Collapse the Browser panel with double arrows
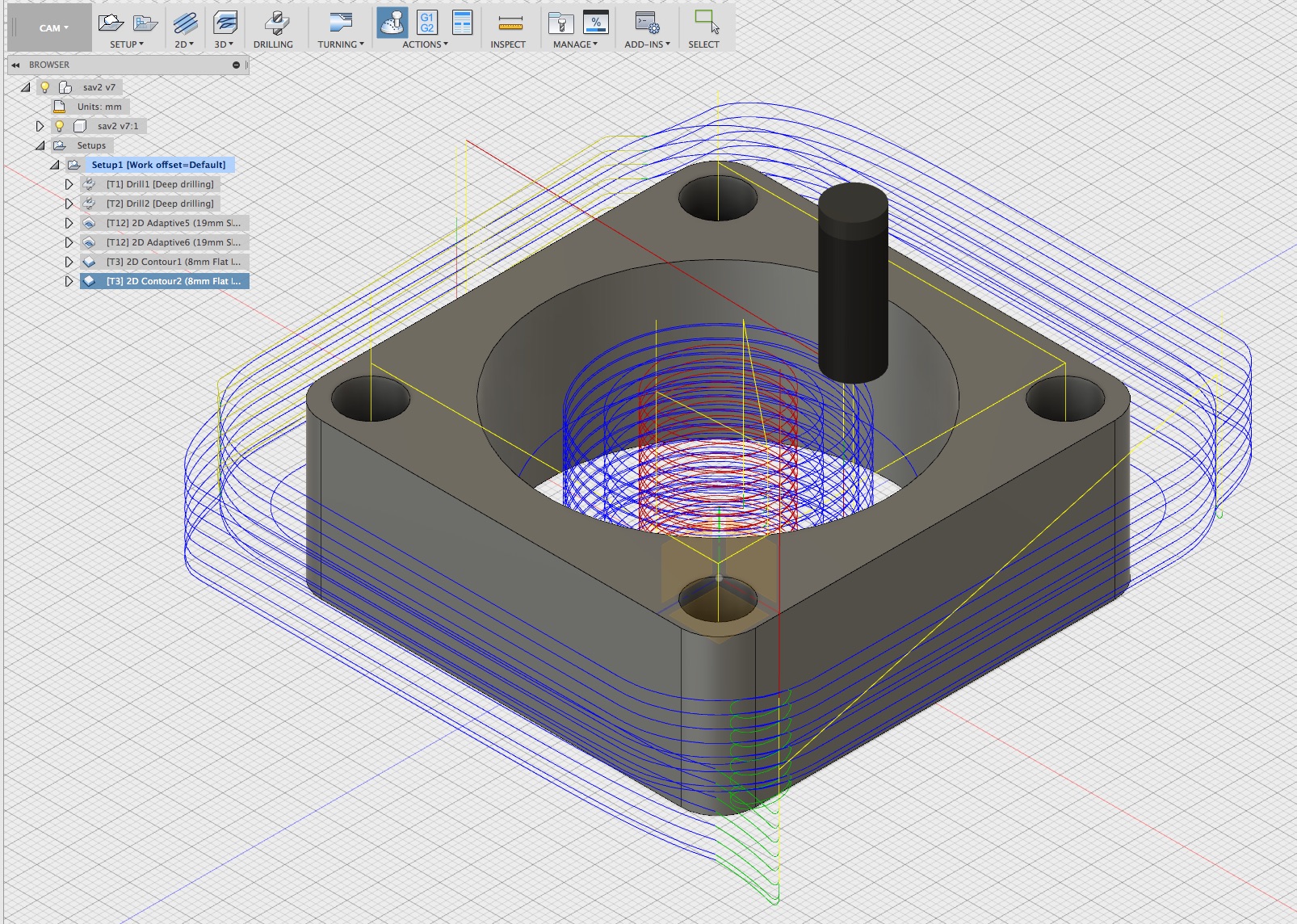 click(15, 65)
